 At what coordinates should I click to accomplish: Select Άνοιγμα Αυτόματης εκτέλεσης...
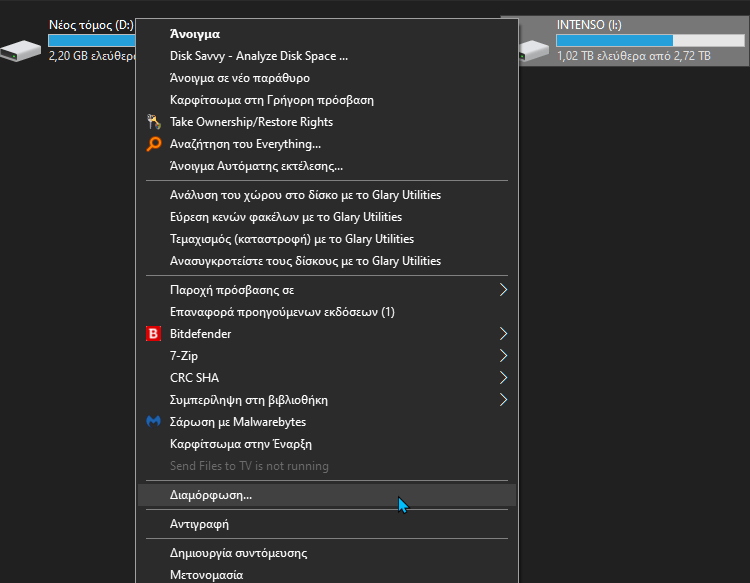pyautogui.click(x=327, y=166)
